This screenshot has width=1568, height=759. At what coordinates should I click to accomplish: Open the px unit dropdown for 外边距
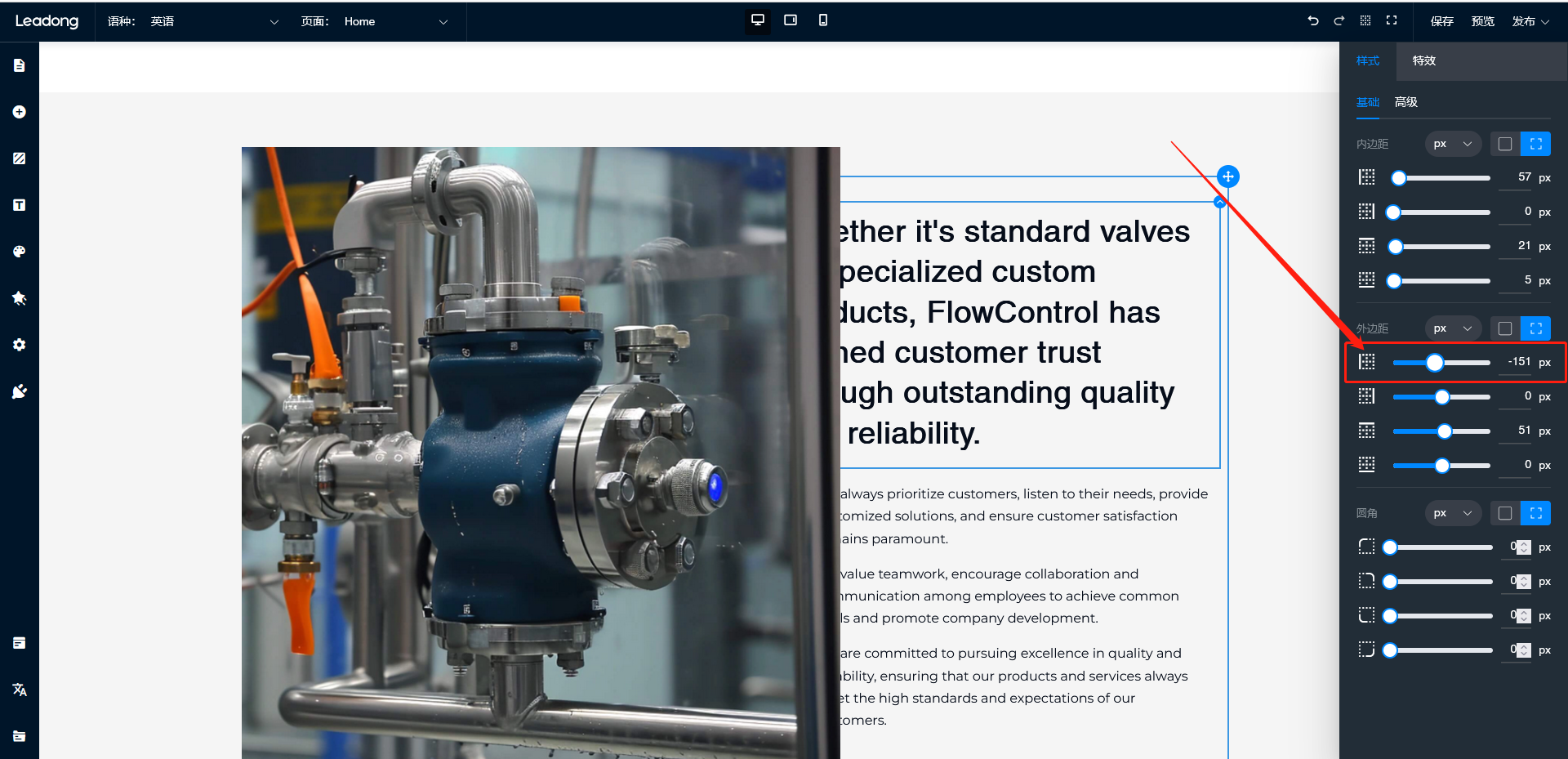point(1453,328)
